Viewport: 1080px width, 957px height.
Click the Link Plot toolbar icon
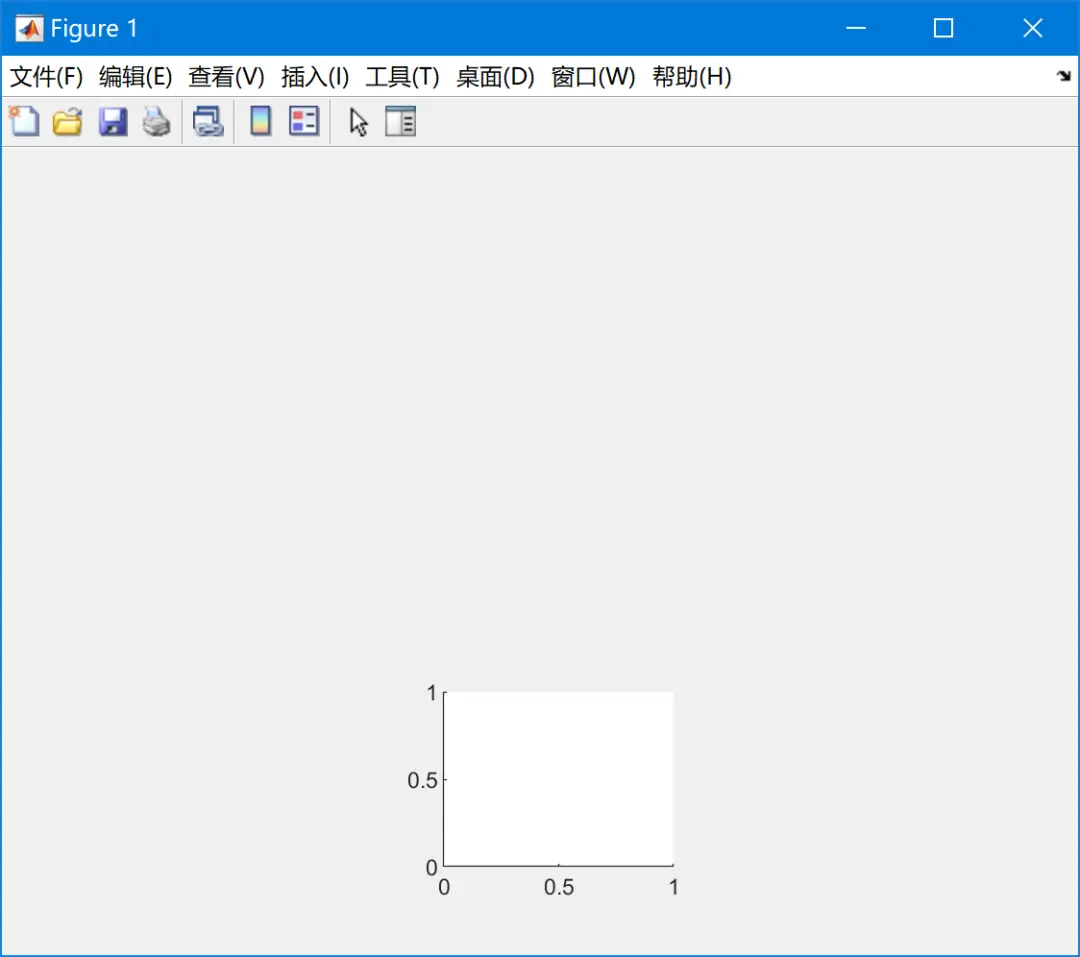click(x=208, y=122)
